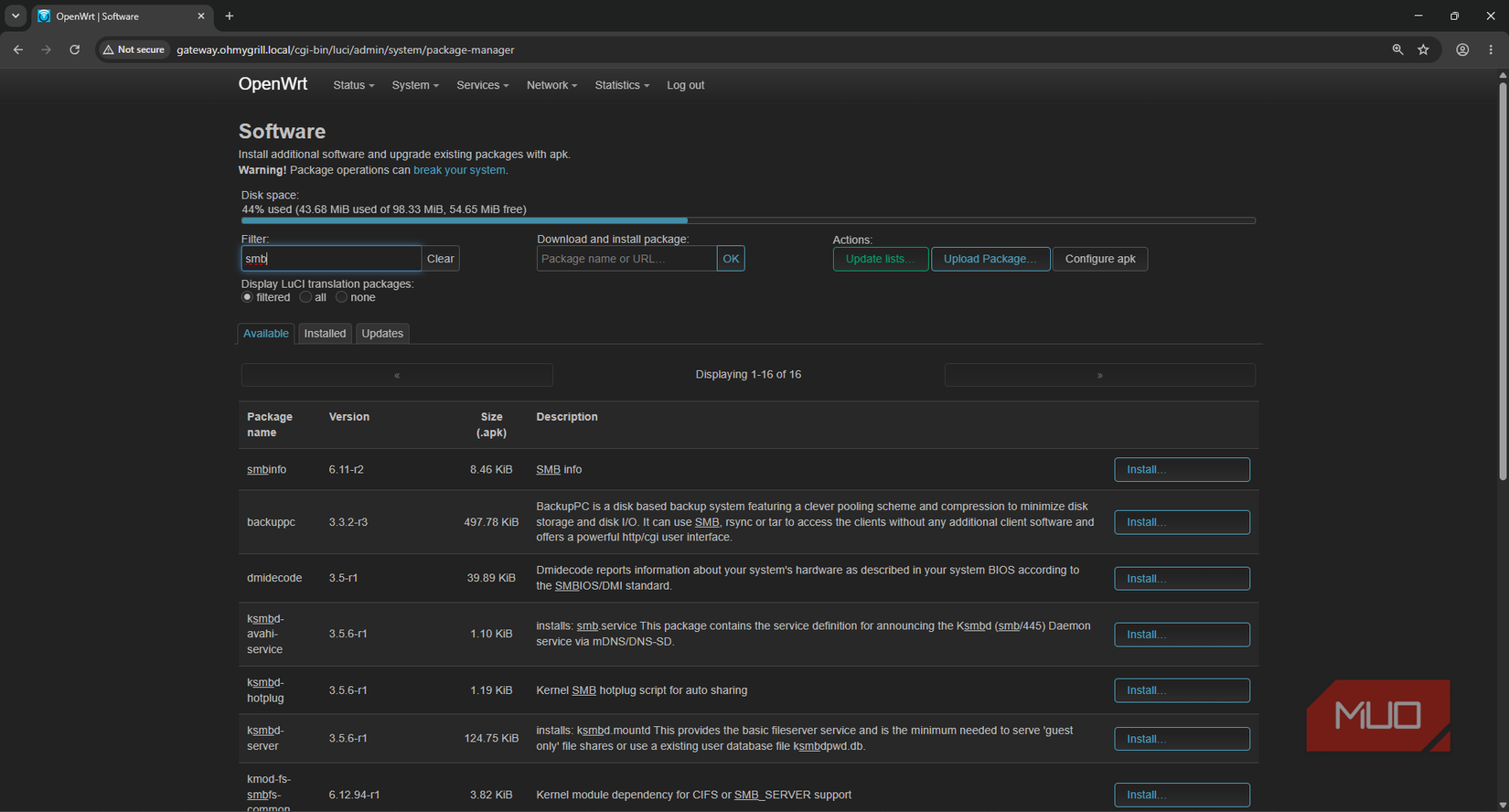The image size is (1509, 812).
Task: Install the dmidecode package
Action: coord(1182,579)
